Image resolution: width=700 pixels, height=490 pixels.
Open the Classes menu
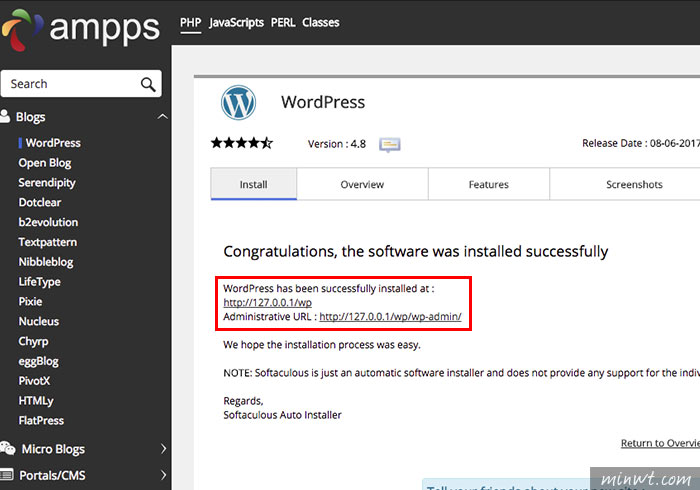point(321,22)
